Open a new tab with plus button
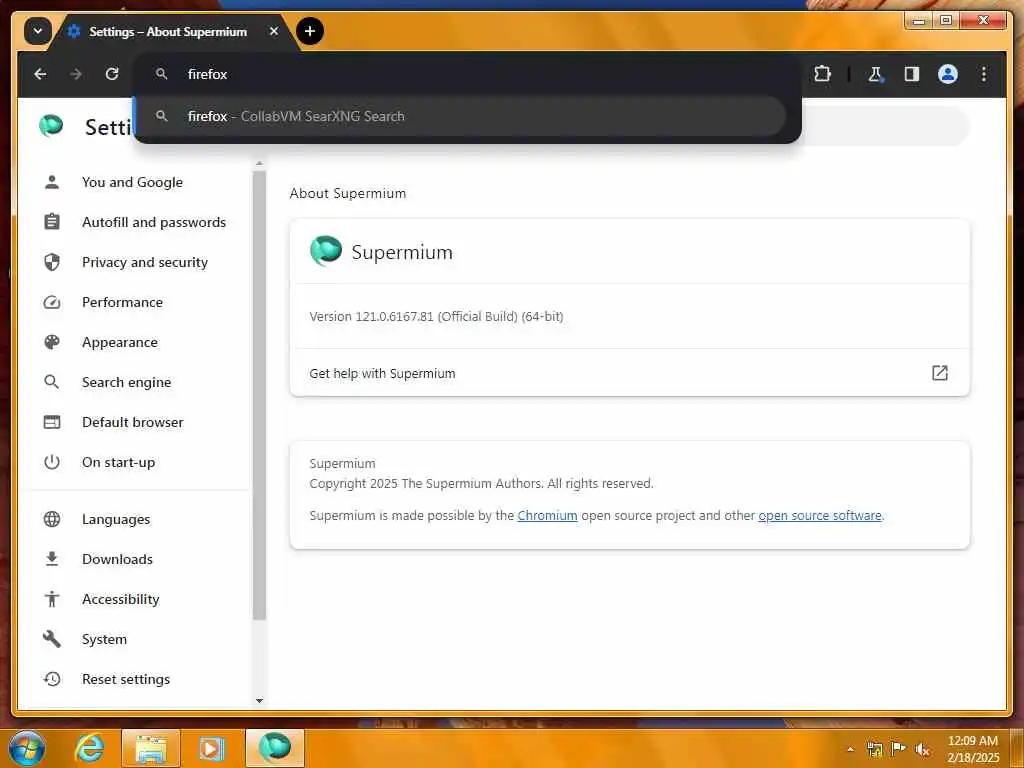This screenshot has height=768, width=1024. (x=310, y=31)
